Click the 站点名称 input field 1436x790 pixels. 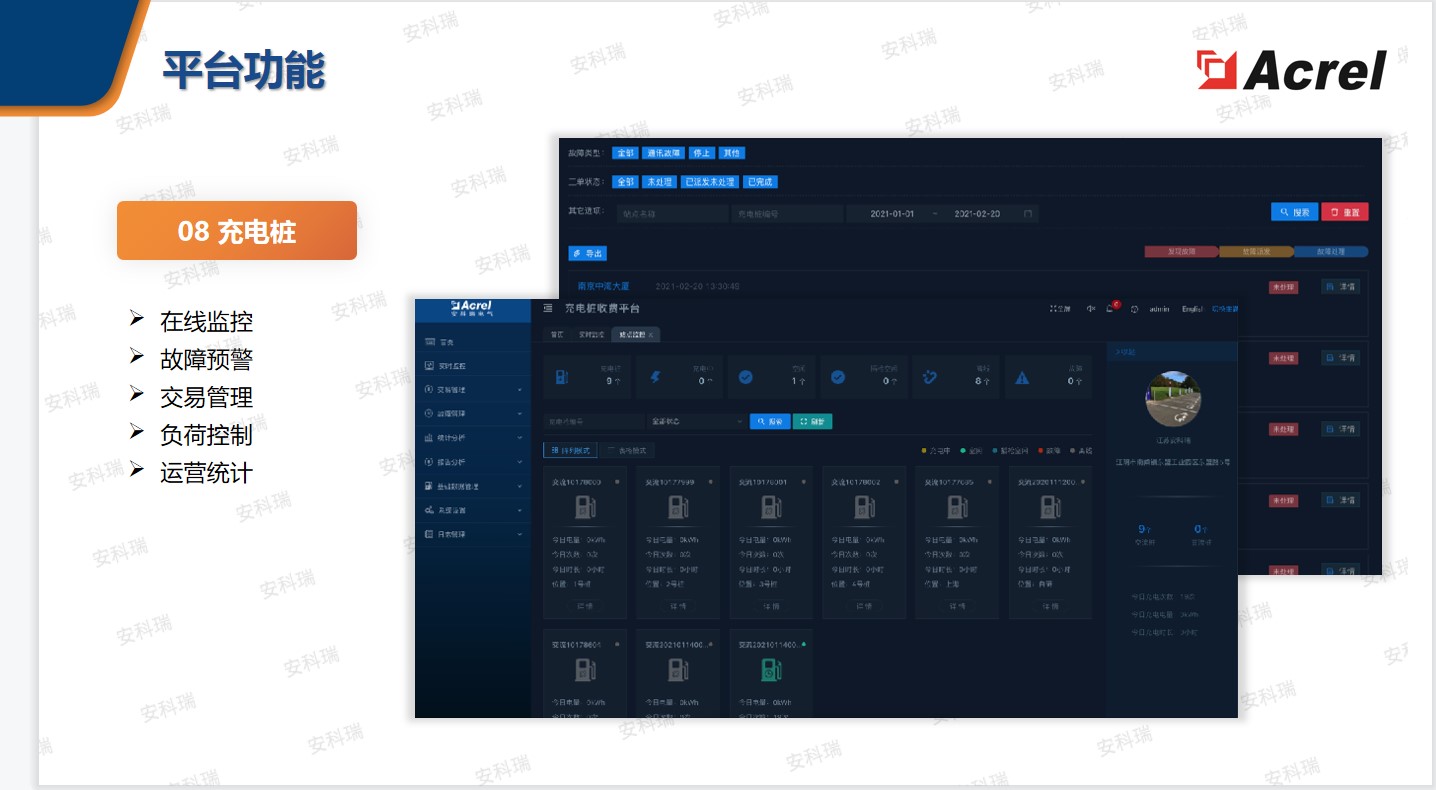point(671,214)
